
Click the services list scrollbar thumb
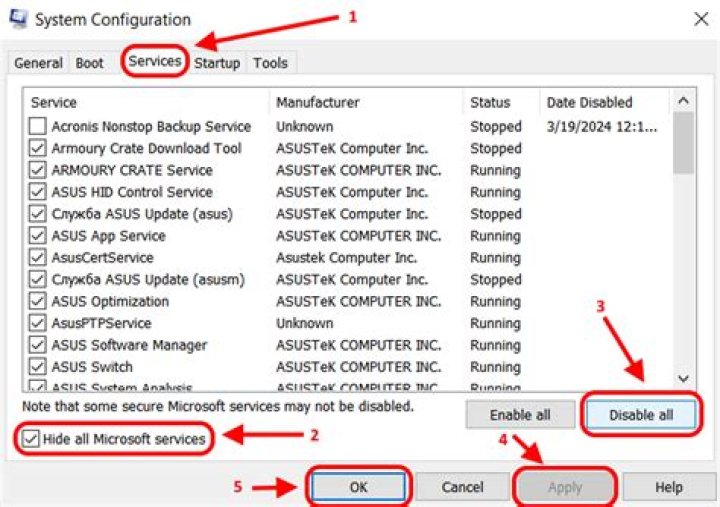tap(683, 143)
